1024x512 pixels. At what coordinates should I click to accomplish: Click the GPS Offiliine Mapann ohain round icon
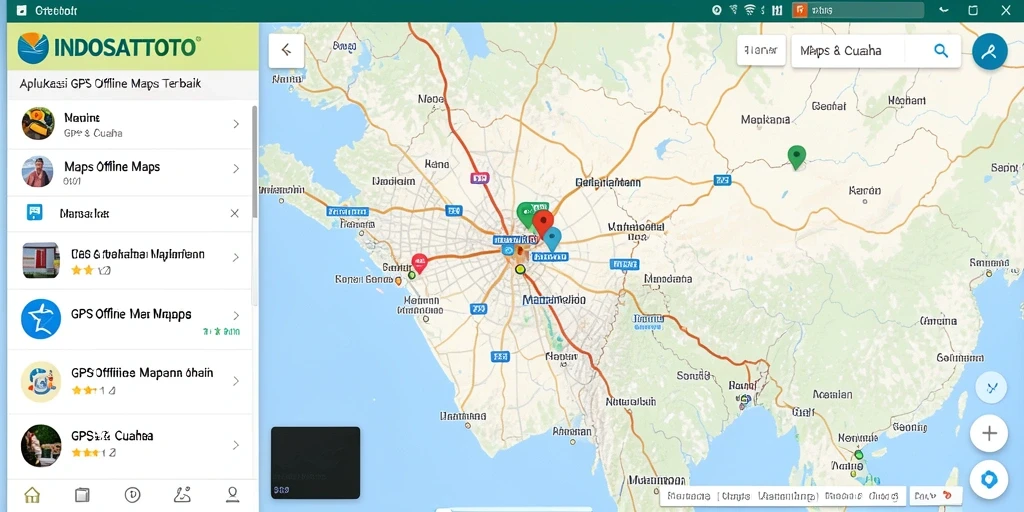click(x=40, y=381)
